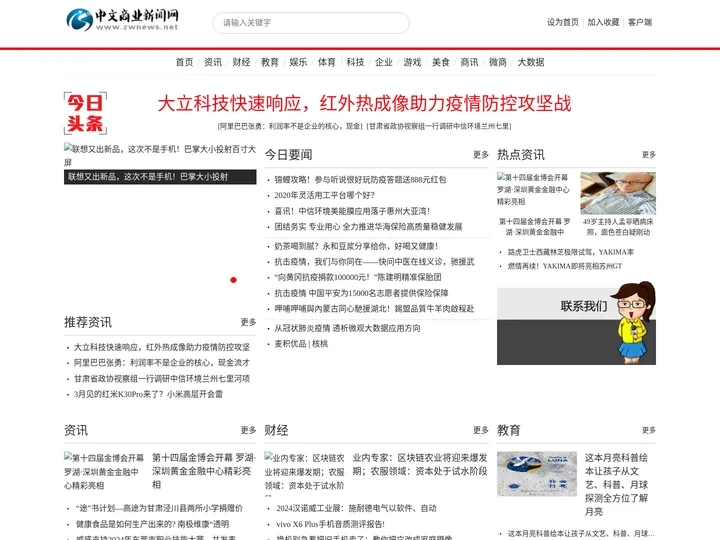Viewport: 720px width, 540px height.
Task: Click 更多 beside 热点资讯
Action: [x=649, y=155]
